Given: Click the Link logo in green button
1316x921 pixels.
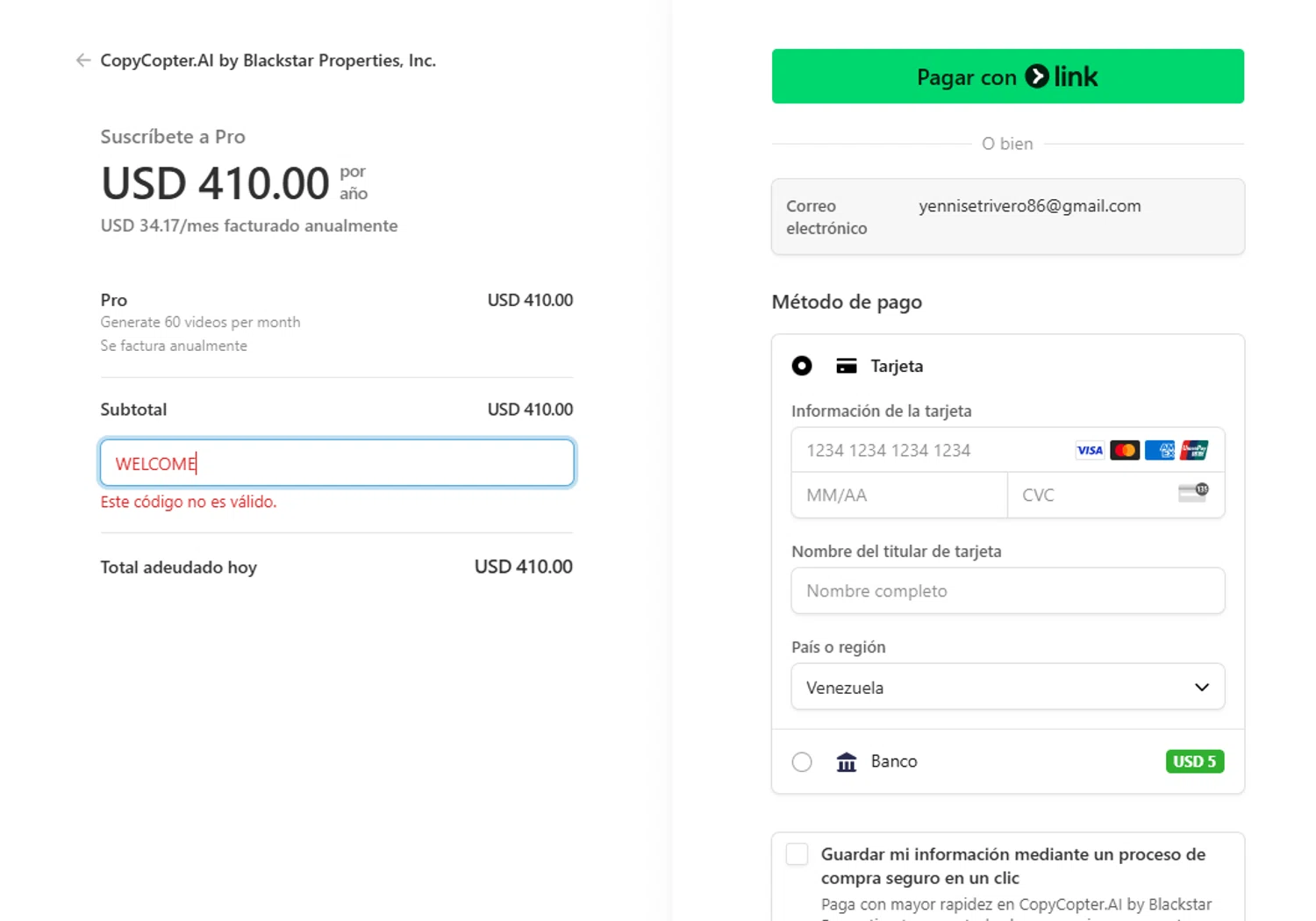Looking at the screenshot, I should pyautogui.click(x=1062, y=76).
